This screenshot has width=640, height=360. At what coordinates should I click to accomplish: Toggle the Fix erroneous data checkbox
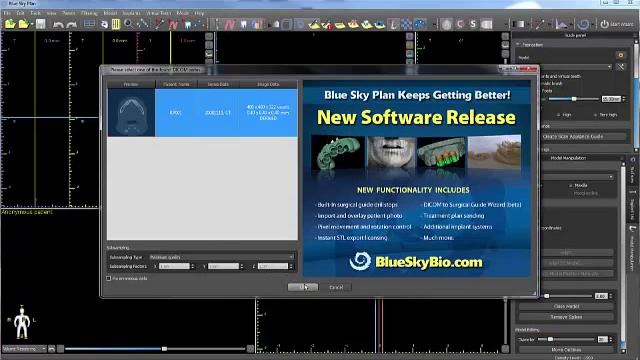[109, 278]
